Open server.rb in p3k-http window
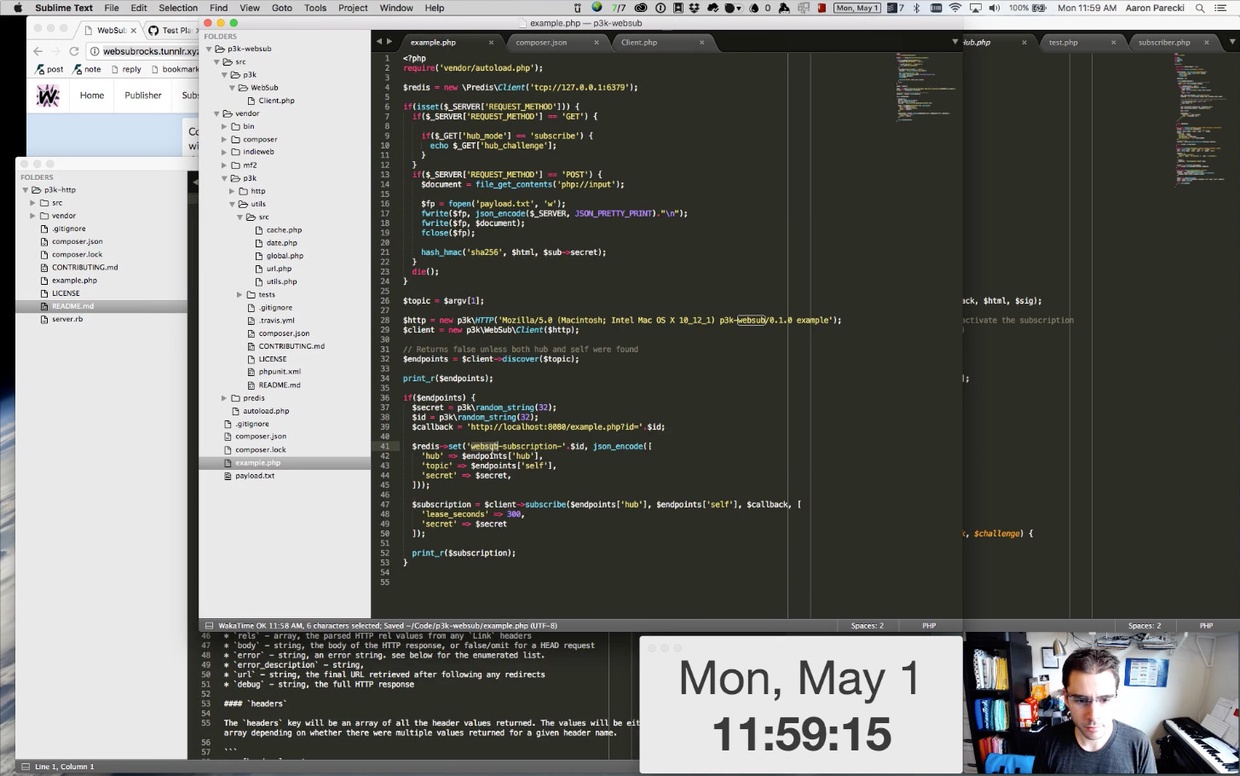The height and width of the screenshot is (776, 1240). (x=67, y=319)
